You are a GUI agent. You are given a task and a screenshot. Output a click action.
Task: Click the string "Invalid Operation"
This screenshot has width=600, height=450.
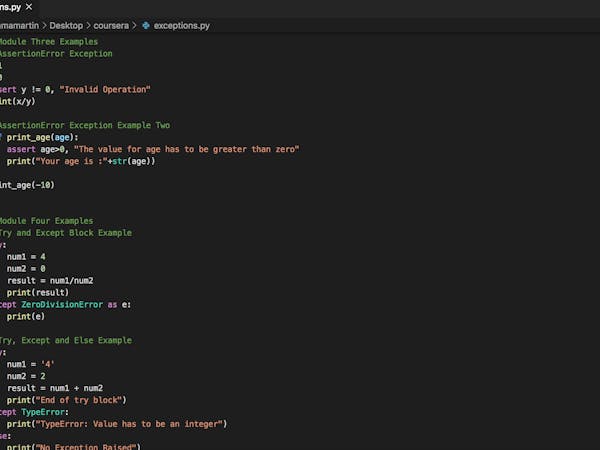[x=105, y=90]
